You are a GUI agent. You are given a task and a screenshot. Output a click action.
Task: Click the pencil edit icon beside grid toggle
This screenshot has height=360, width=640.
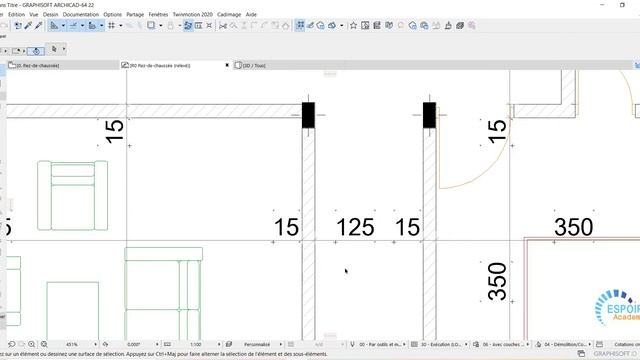[310, 25]
